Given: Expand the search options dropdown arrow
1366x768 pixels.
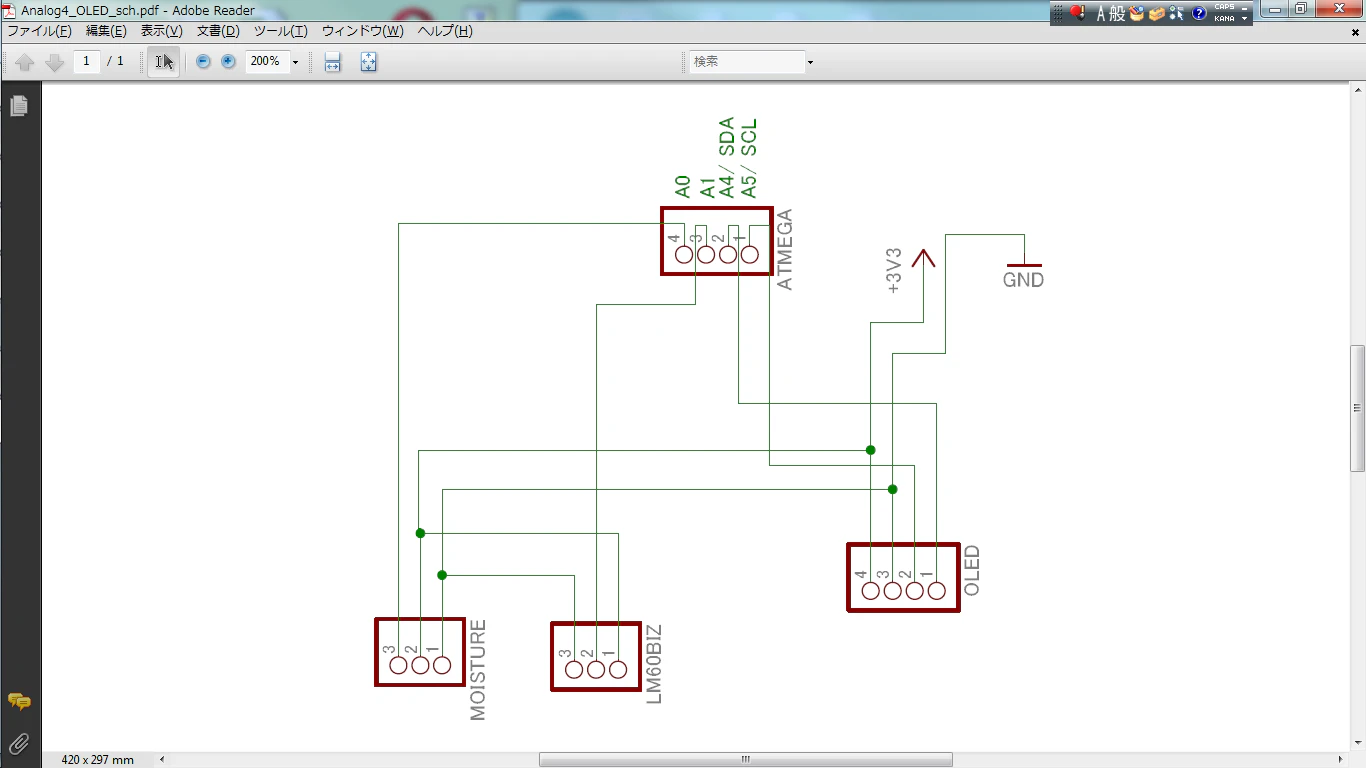Looking at the screenshot, I should [810, 62].
